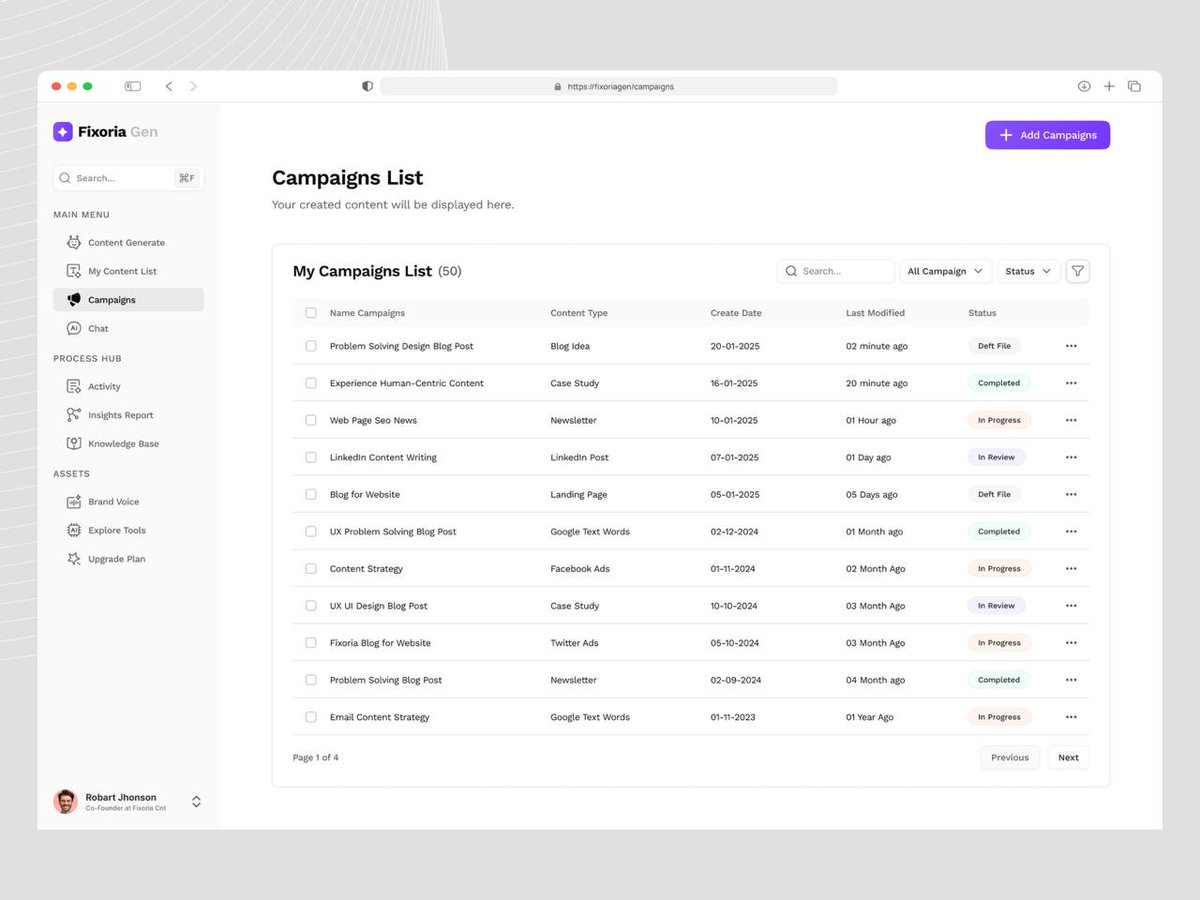Open the Status filter dropdown
This screenshot has height=900, width=1200.
tap(1029, 271)
